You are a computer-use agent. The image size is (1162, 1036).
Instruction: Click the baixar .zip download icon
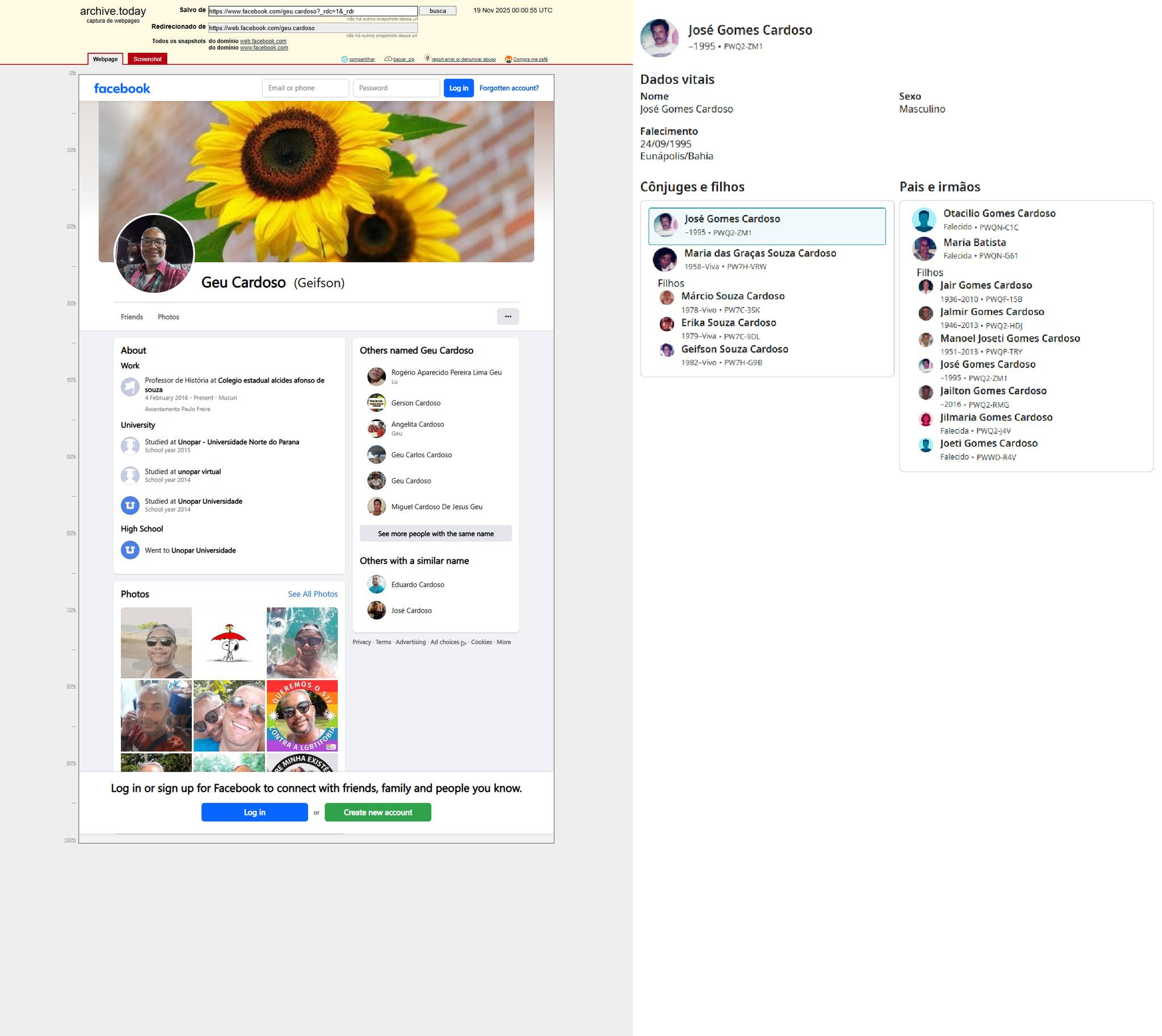click(388, 59)
